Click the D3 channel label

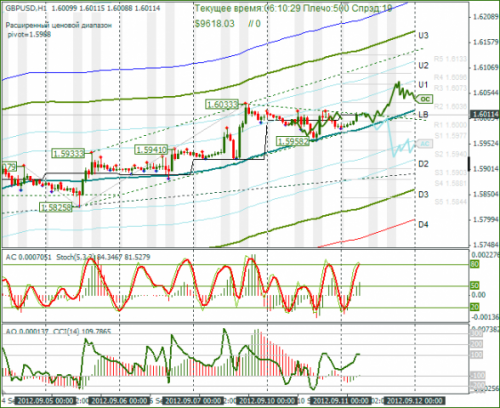point(423,194)
